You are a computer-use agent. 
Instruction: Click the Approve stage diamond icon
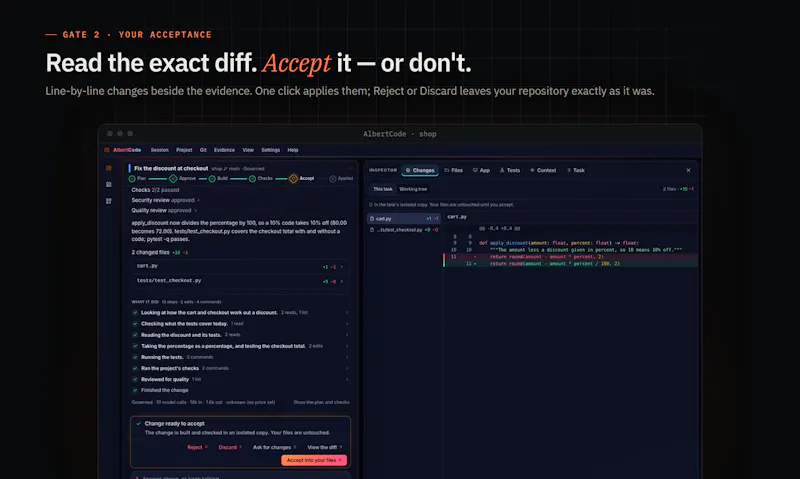173,179
